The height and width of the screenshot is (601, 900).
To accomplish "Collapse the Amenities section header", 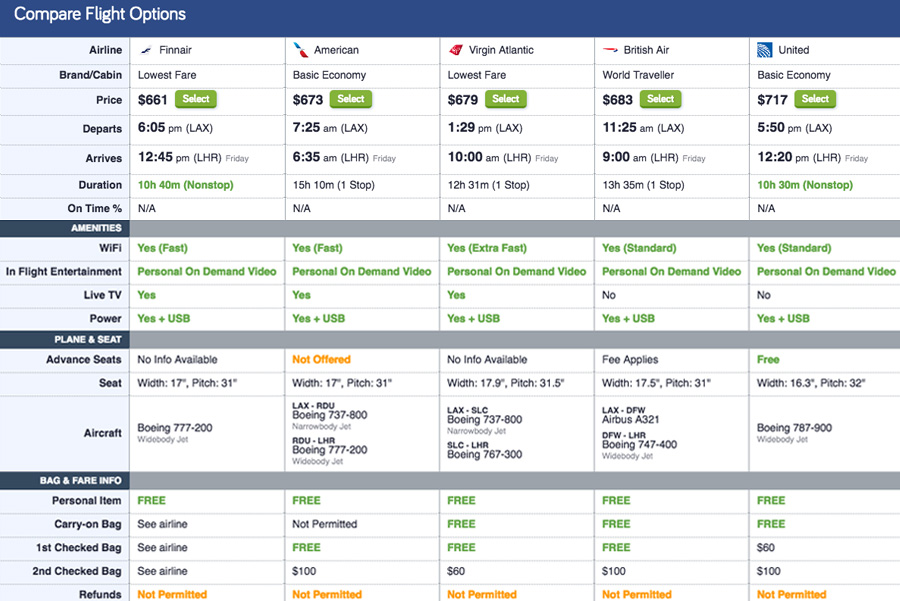I will click(x=97, y=228).
